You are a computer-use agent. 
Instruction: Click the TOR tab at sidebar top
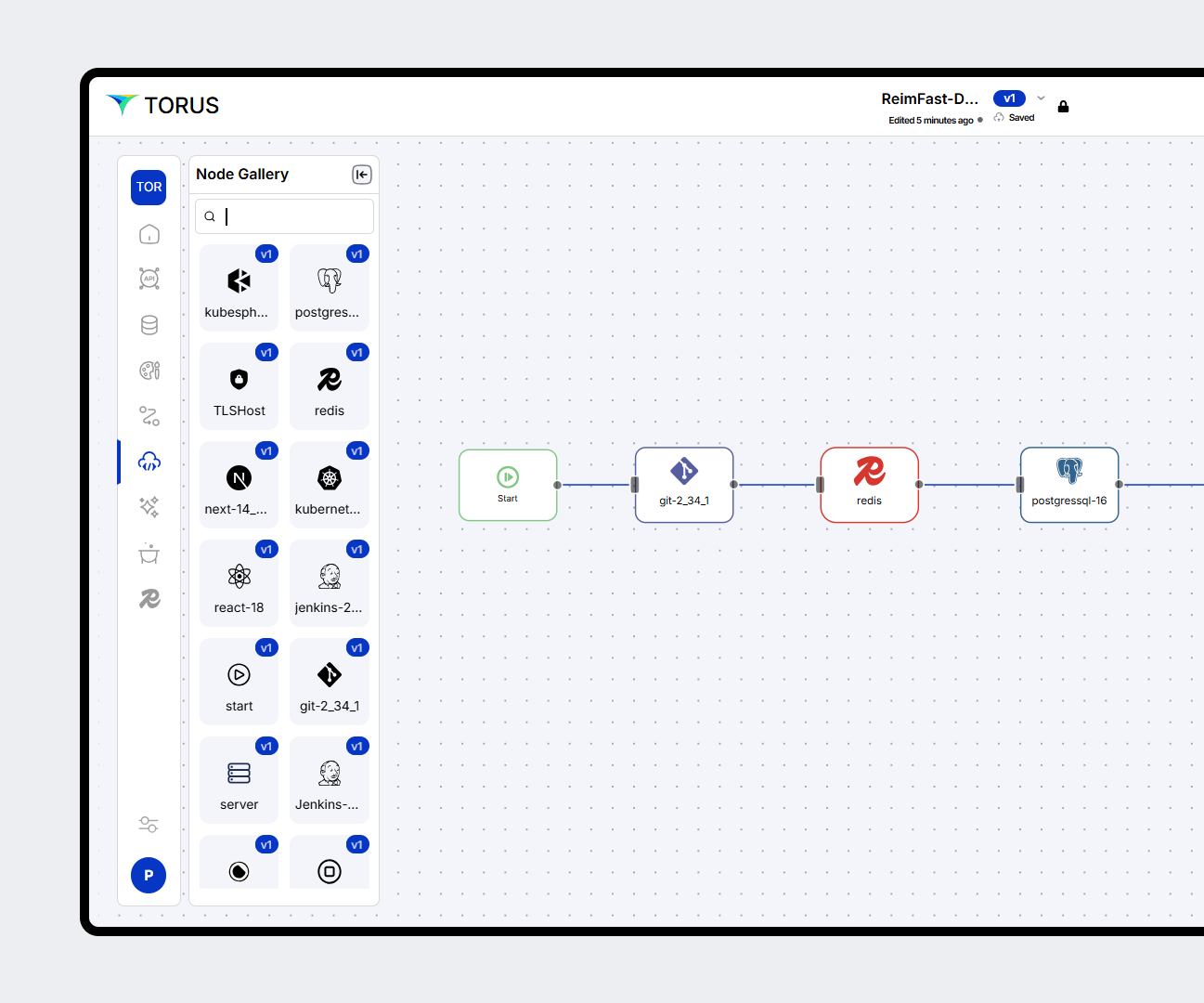(x=149, y=187)
